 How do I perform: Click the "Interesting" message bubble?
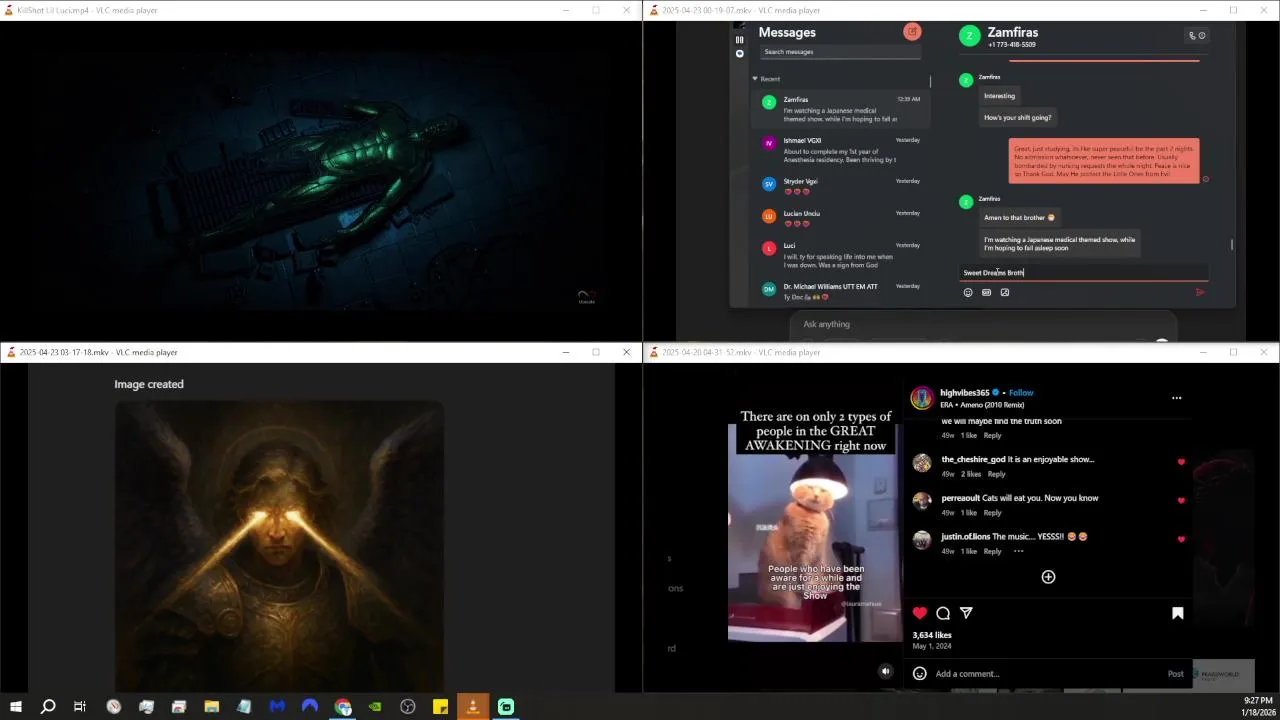(x=999, y=96)
